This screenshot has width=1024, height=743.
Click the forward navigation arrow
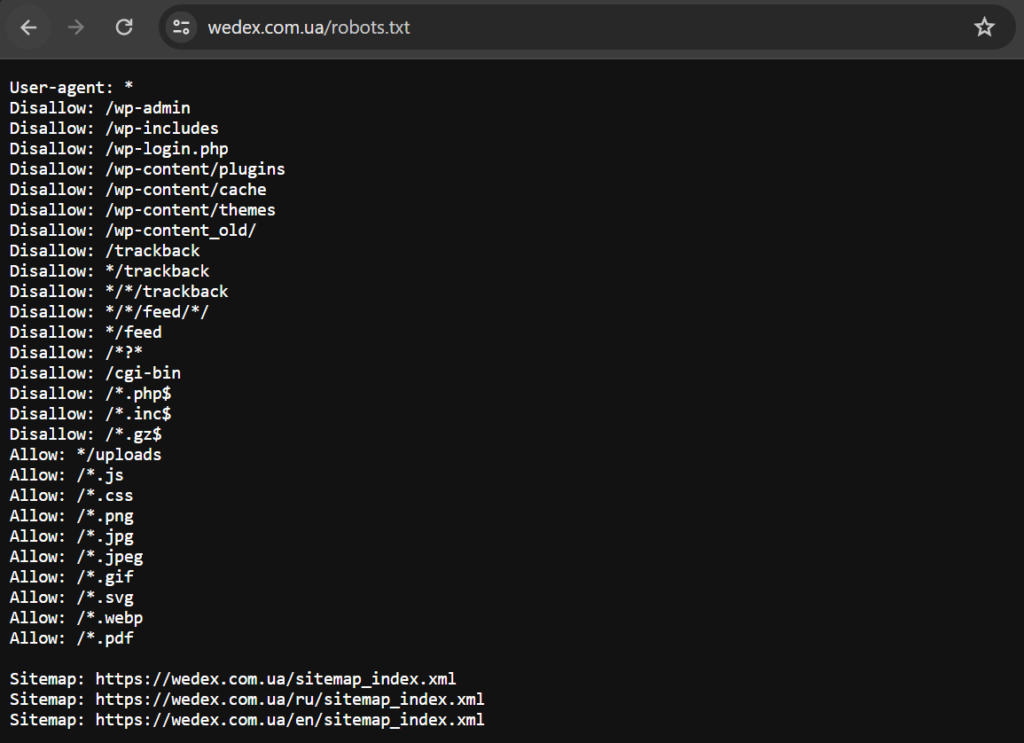pos(76,27)
